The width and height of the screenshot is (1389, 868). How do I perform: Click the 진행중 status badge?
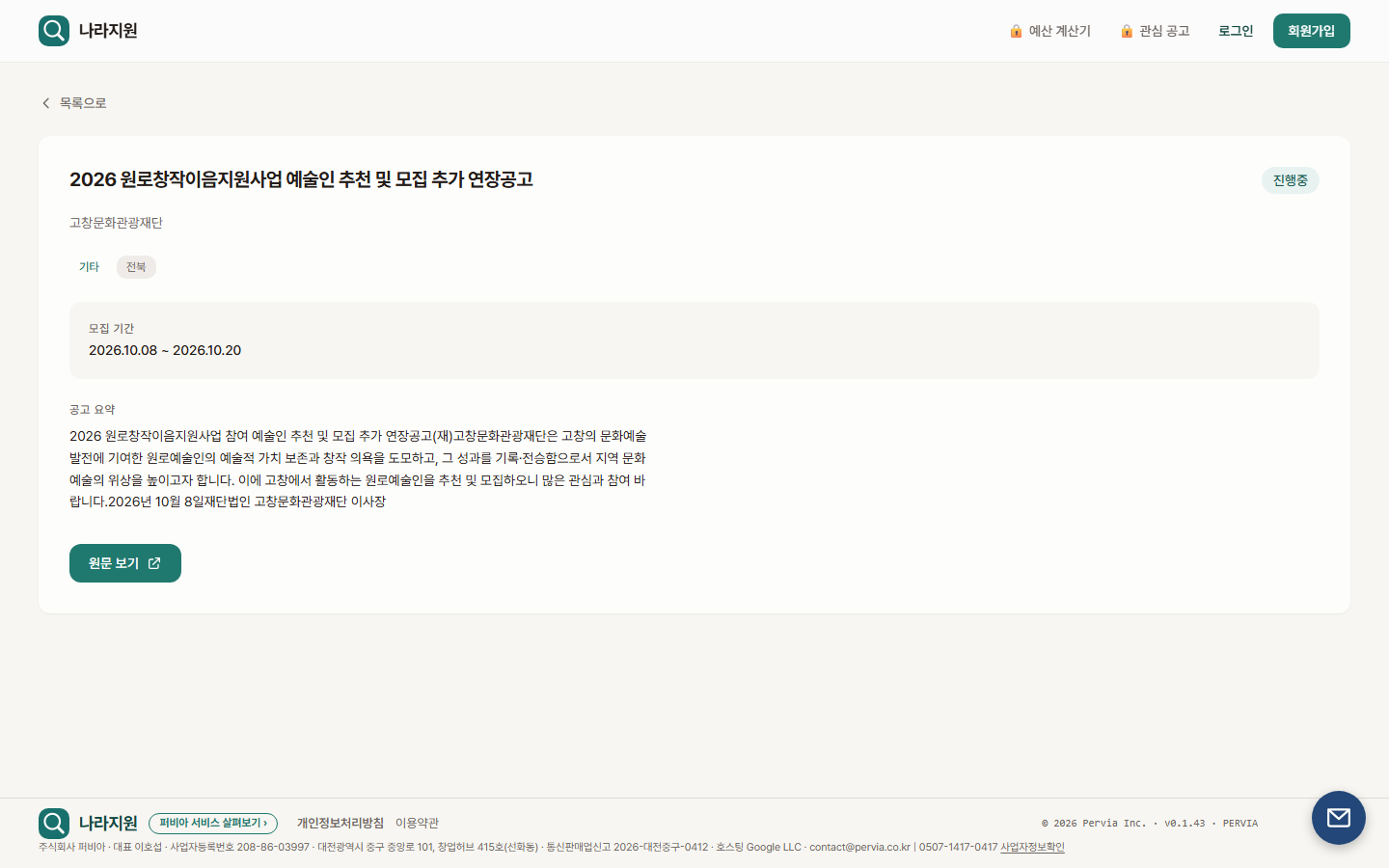[1291, 180]
